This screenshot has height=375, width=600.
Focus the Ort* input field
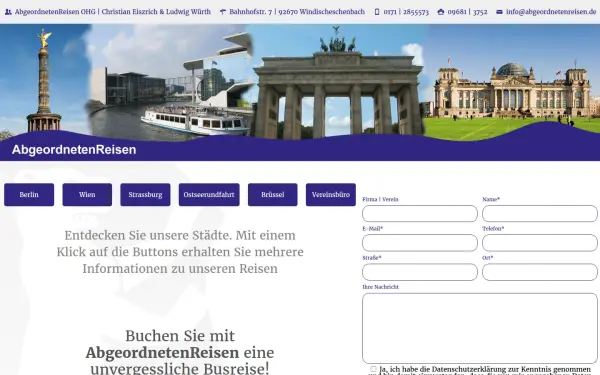pos(540,272)
